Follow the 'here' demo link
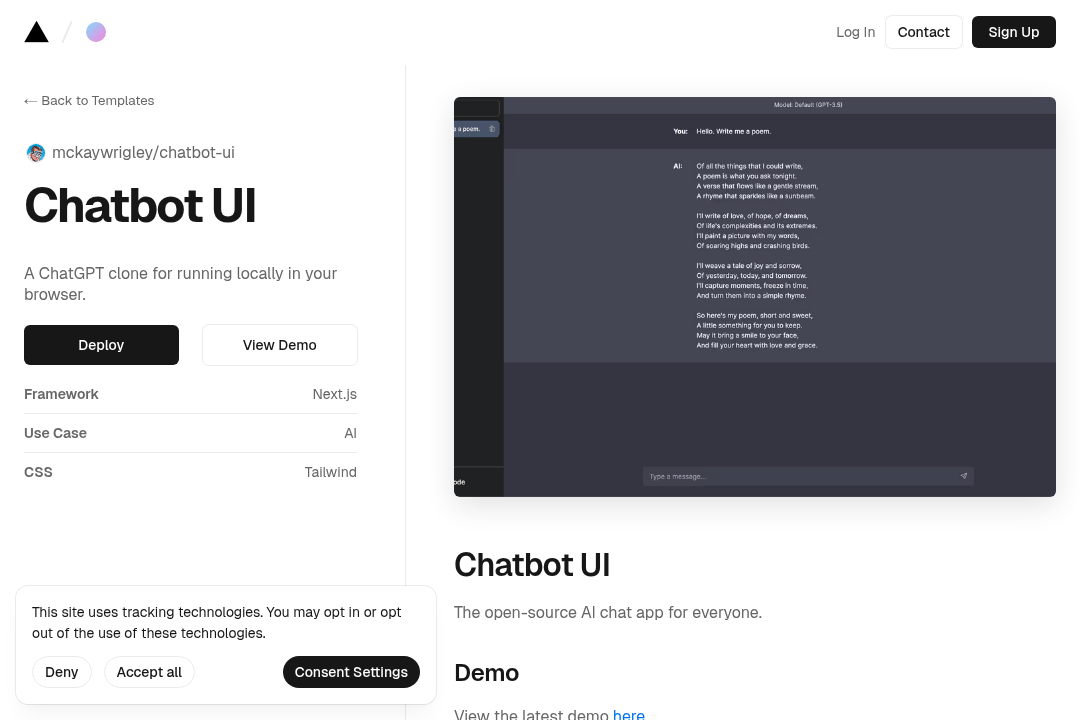 (629, 714)
